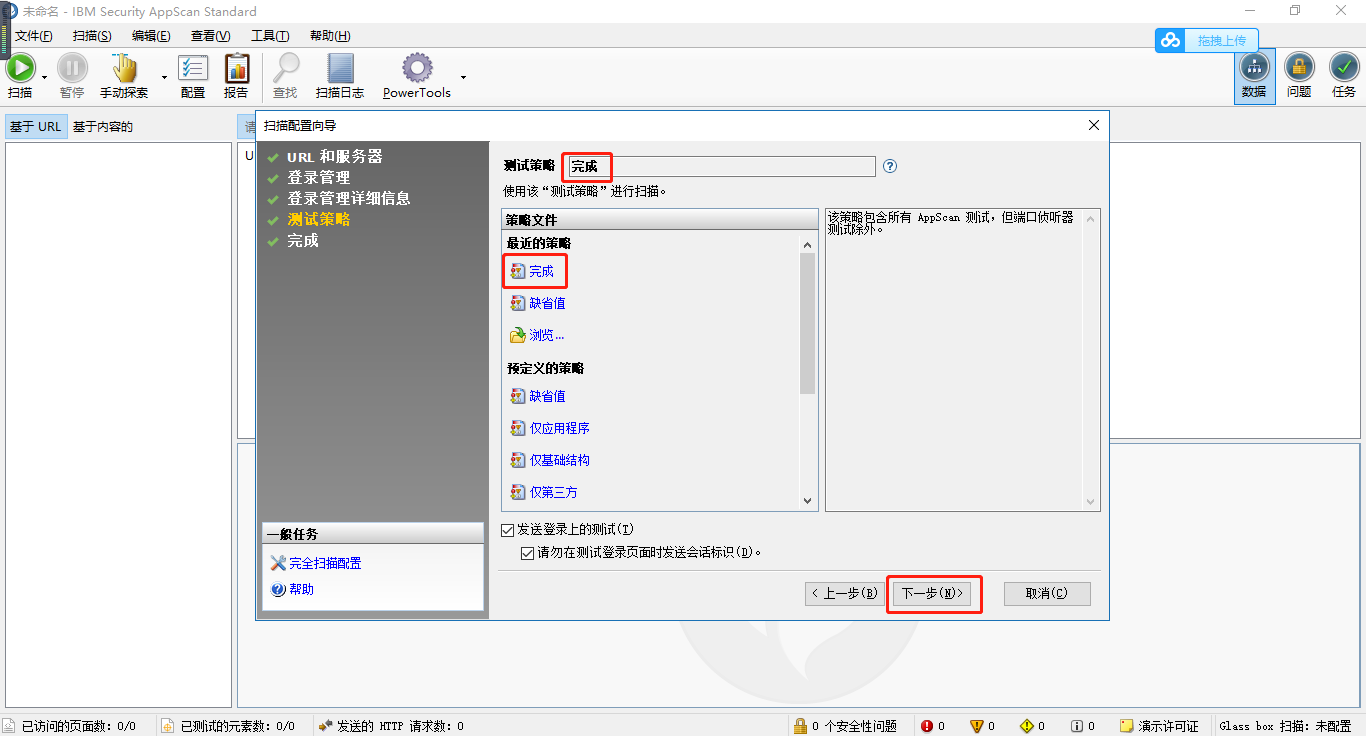The image size is (1366, 736).
Task: Click the 上一步(B) back button
Action: [x=846, y=593]
